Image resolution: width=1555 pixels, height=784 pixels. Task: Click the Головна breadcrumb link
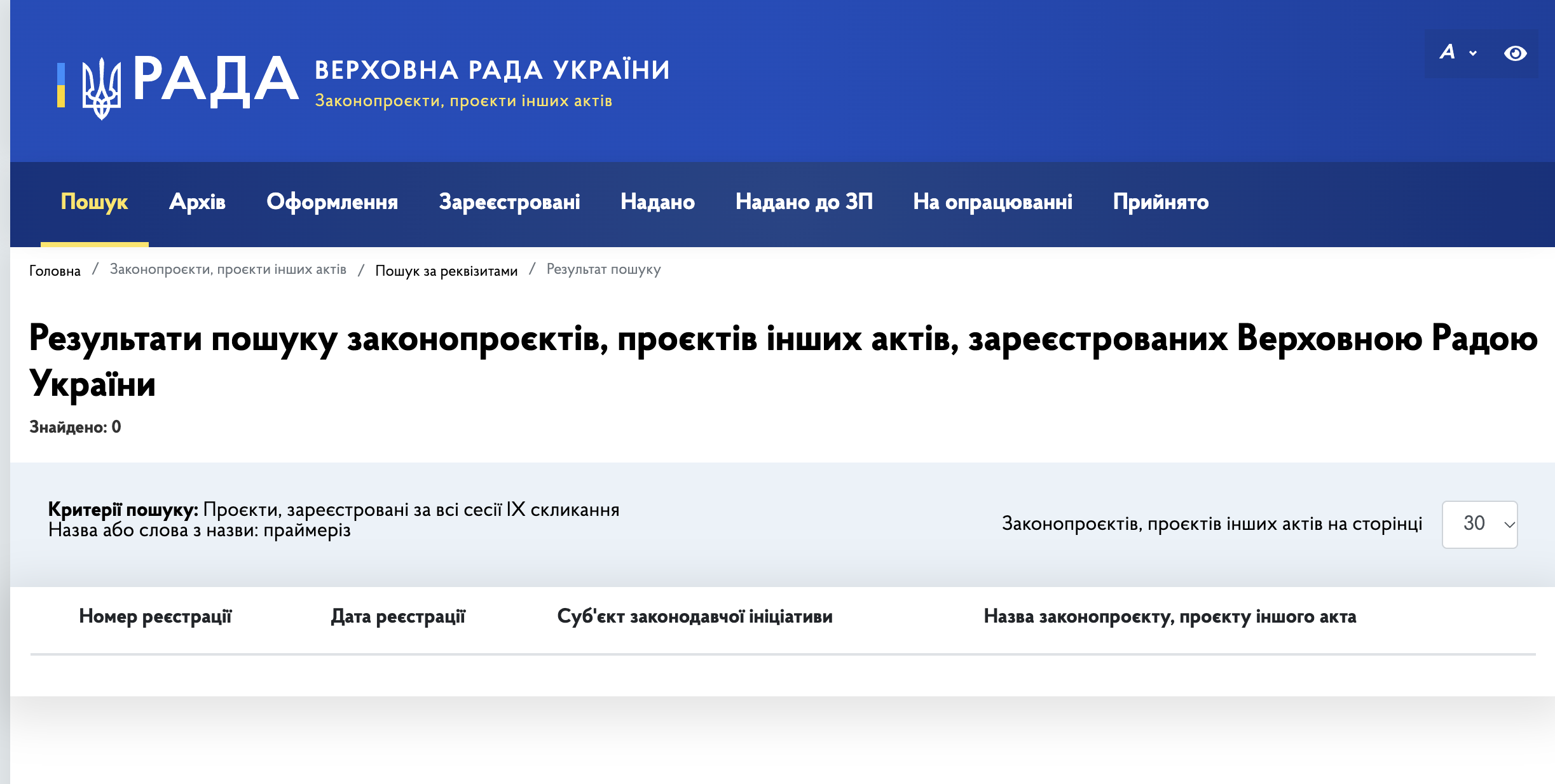55,271
